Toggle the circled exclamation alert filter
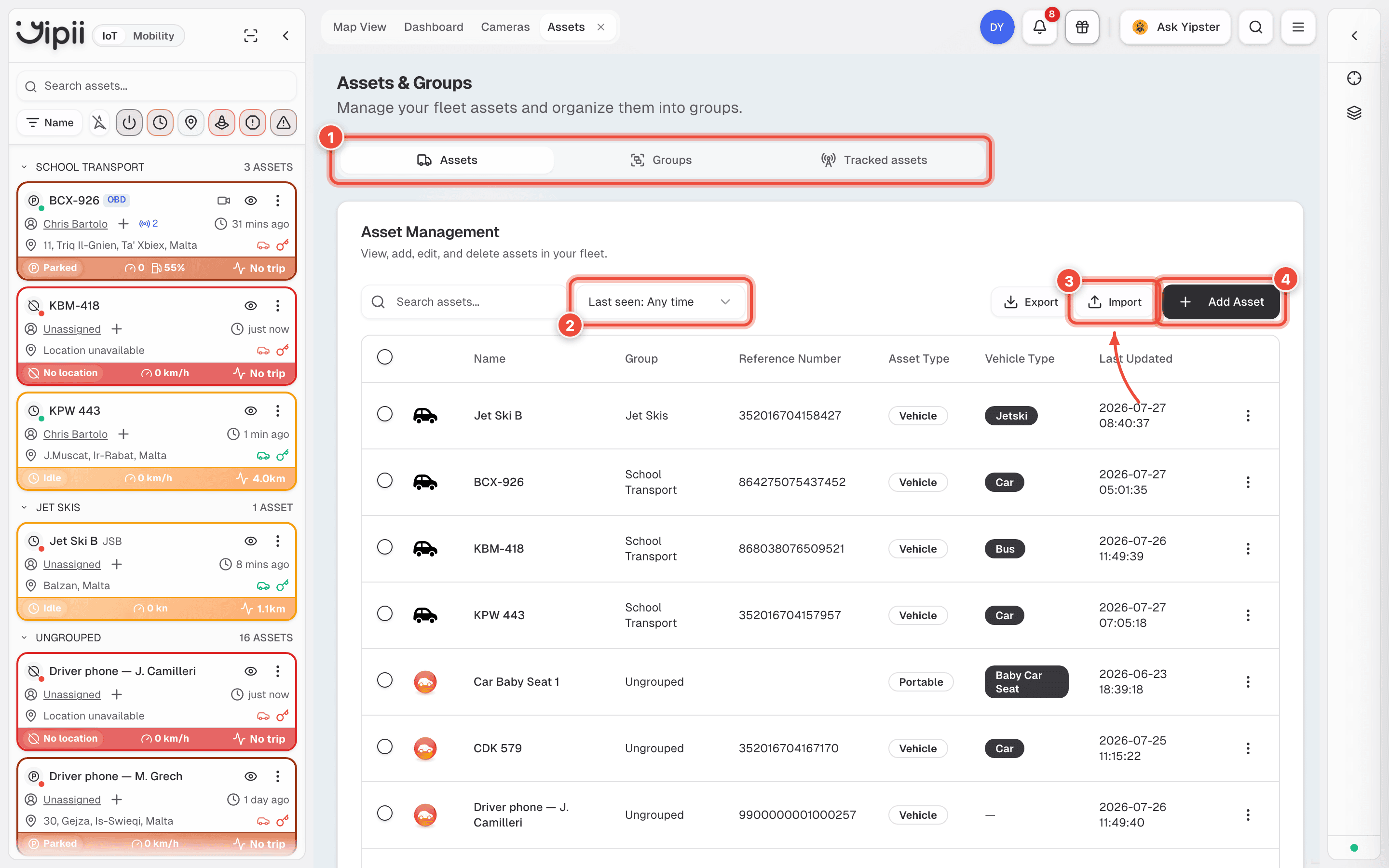The width and height of the screenshot is (1389, 868). [x=253, y=122]
